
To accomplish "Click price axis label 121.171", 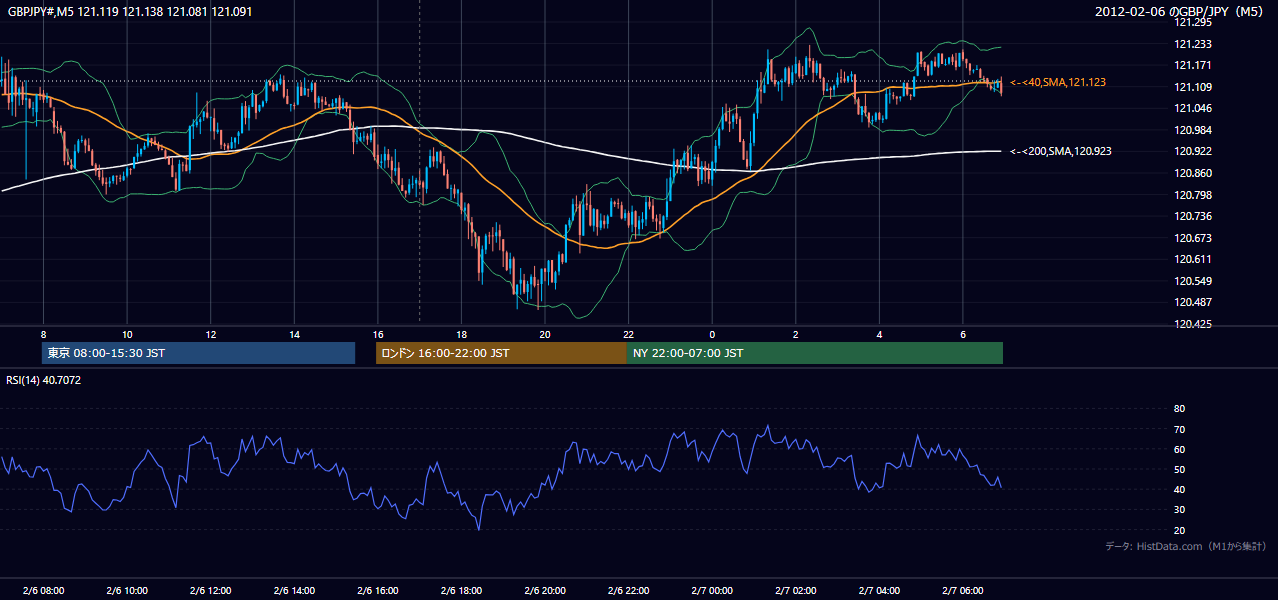I will click(1192, 65).
